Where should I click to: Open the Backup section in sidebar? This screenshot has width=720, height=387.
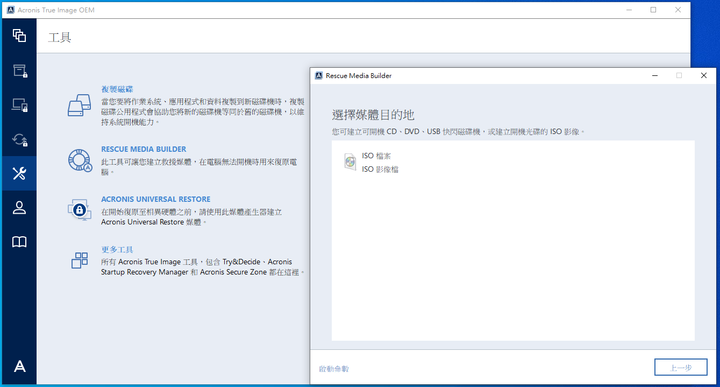coord(19,35)
